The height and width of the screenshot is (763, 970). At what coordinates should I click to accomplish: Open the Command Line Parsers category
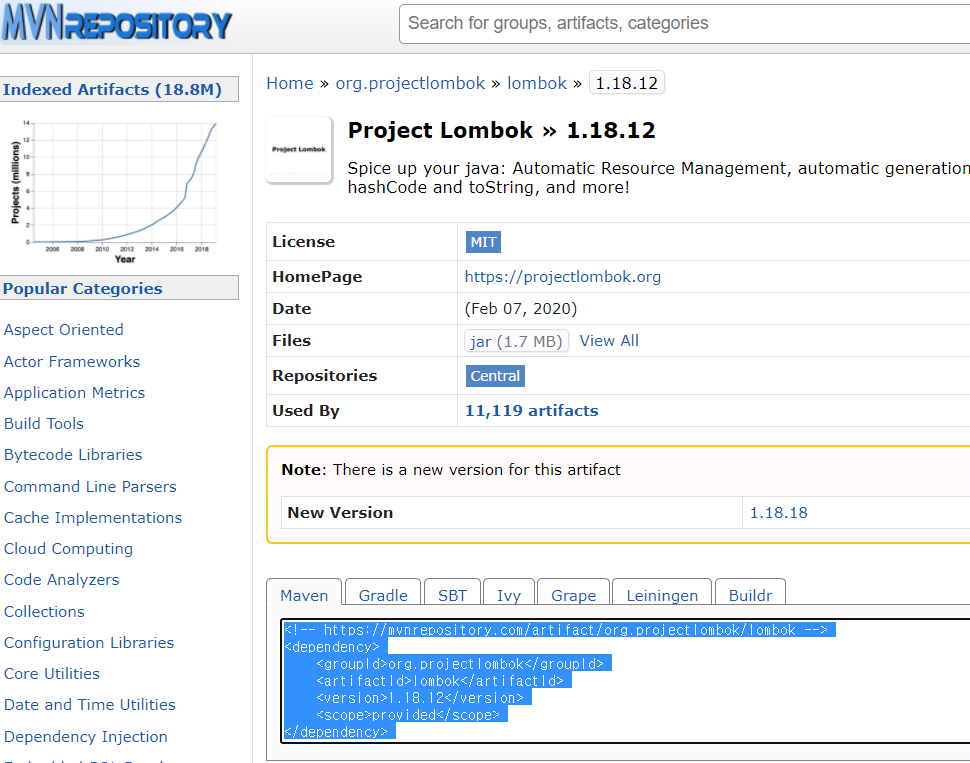click(x=90, y=486)
